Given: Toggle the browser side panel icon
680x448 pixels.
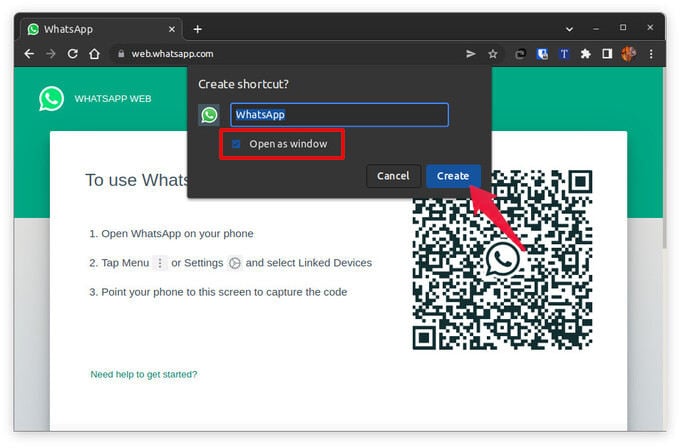Looking at the screenshot, I should [x=607, y=54].
